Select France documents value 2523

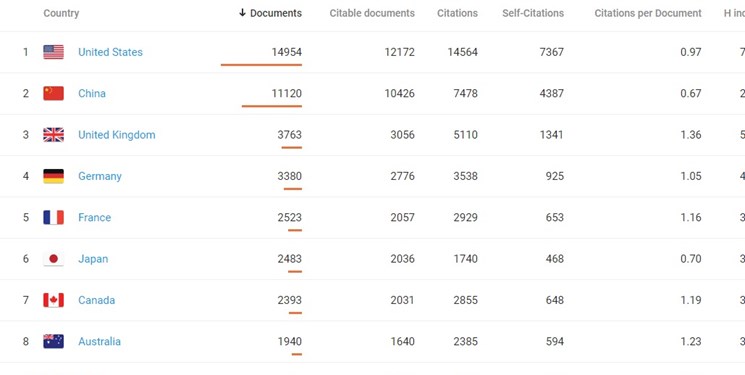[x=290, y=217]
